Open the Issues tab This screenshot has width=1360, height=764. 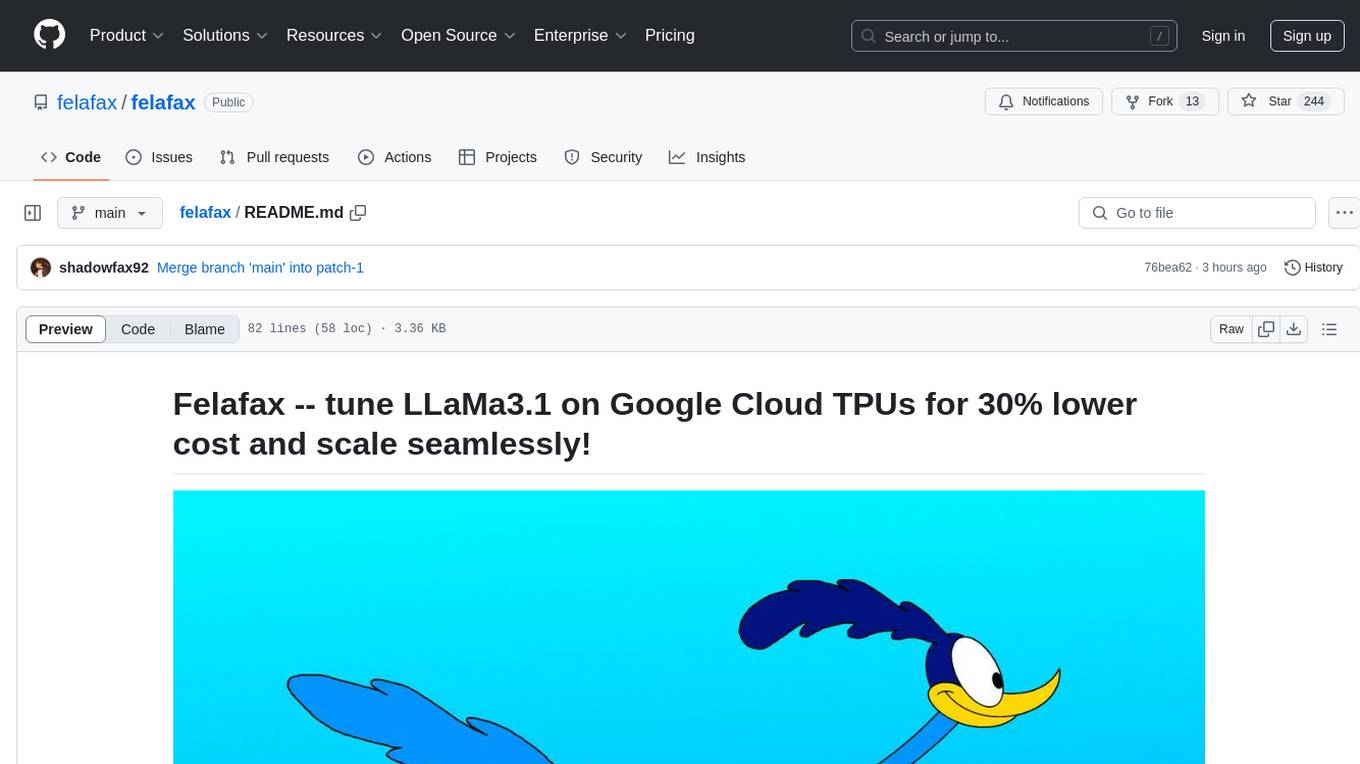(159, 157)
